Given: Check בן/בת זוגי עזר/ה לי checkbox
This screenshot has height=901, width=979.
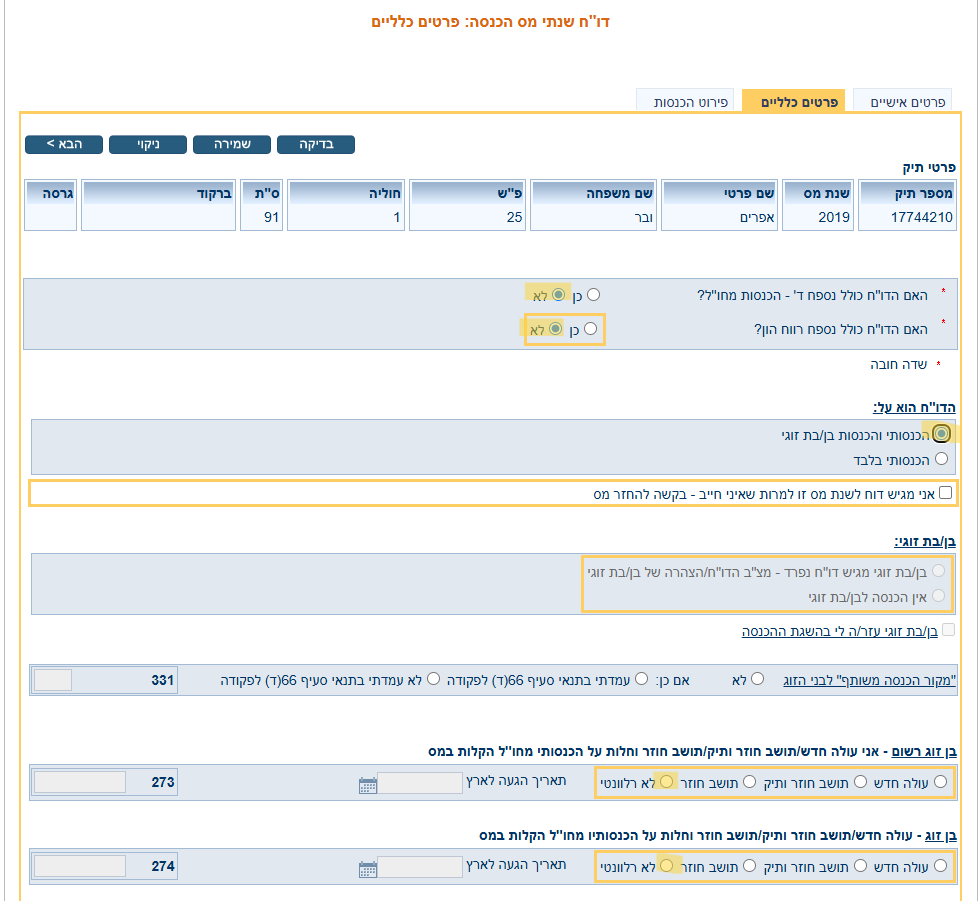Looking at the screenshot, I should pos(948,630).
